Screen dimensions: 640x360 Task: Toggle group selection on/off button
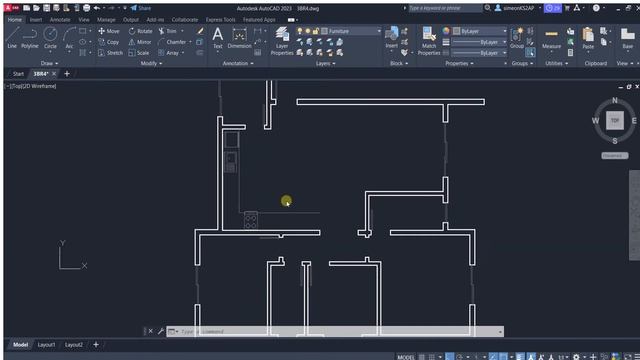(530, 52)
